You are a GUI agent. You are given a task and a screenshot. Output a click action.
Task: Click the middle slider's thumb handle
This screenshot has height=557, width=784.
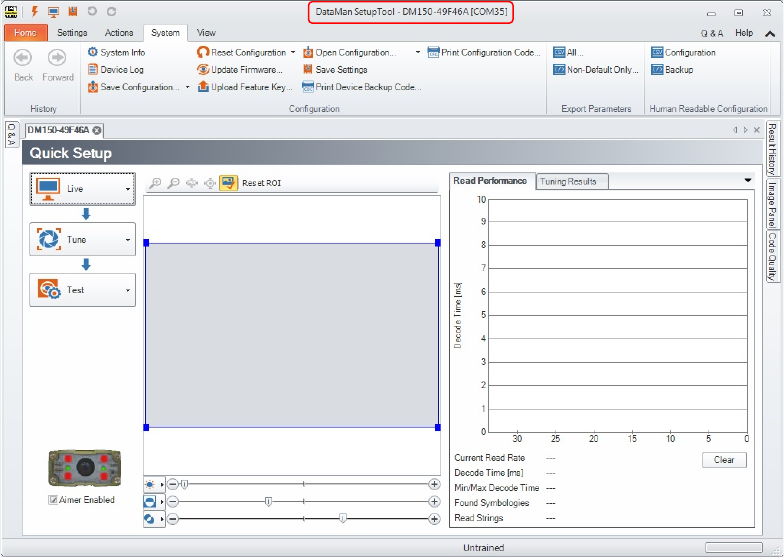(268, 501)
